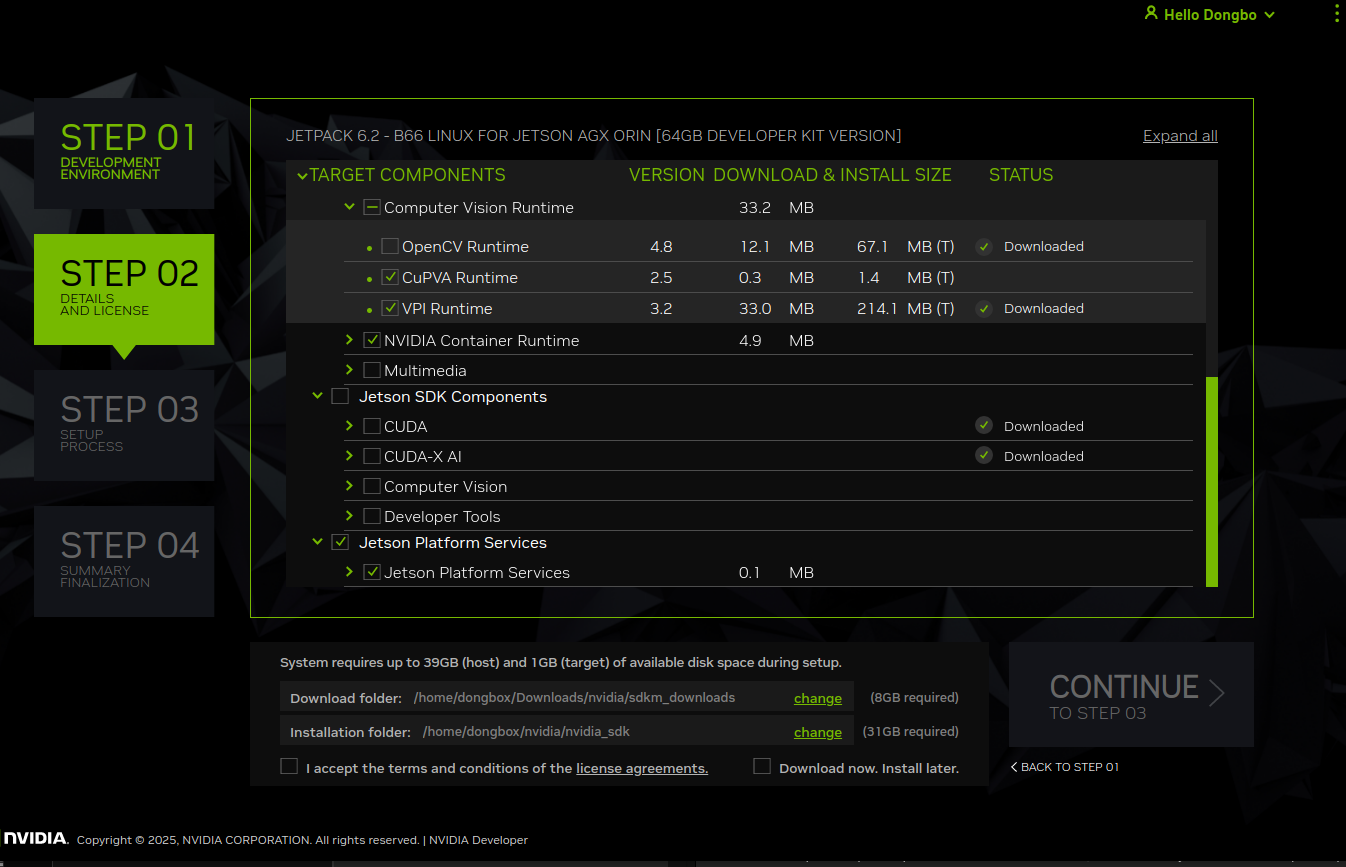Collapse the Computer Vision Runtime group
Screen dimensions: 1346x867
(x=349, y=207)
